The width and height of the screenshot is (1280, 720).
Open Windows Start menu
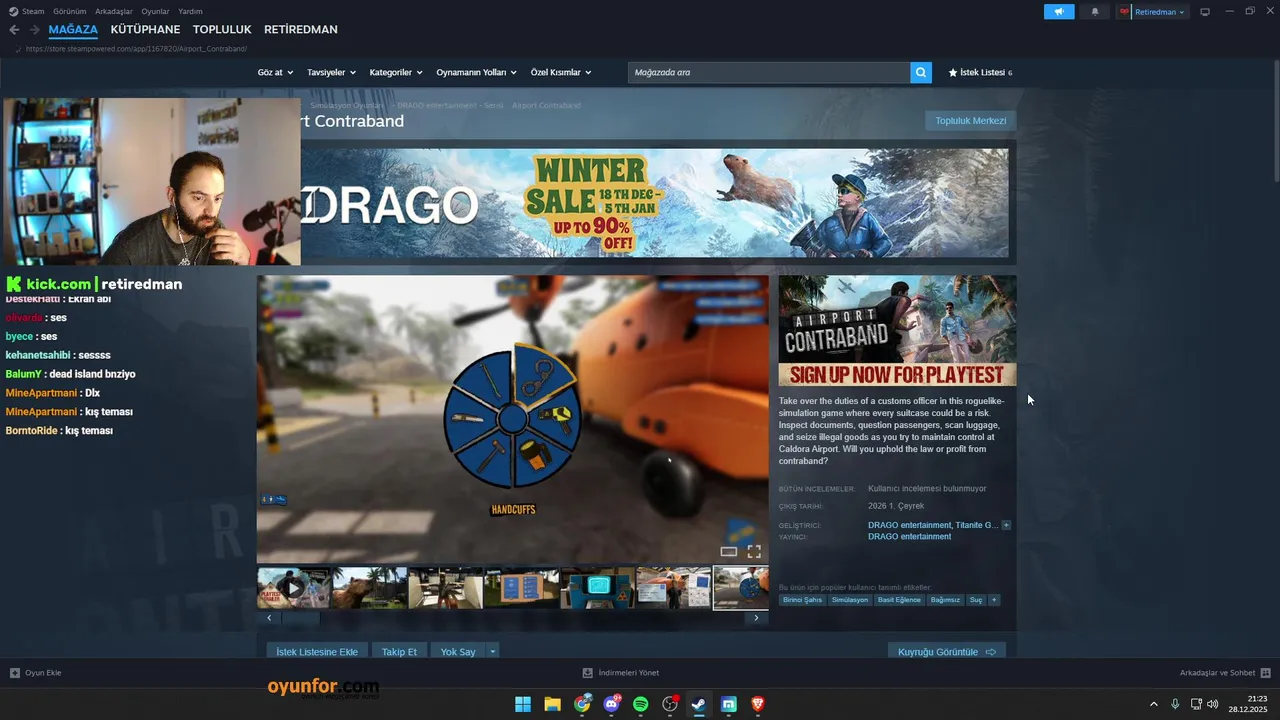(523, 704)
